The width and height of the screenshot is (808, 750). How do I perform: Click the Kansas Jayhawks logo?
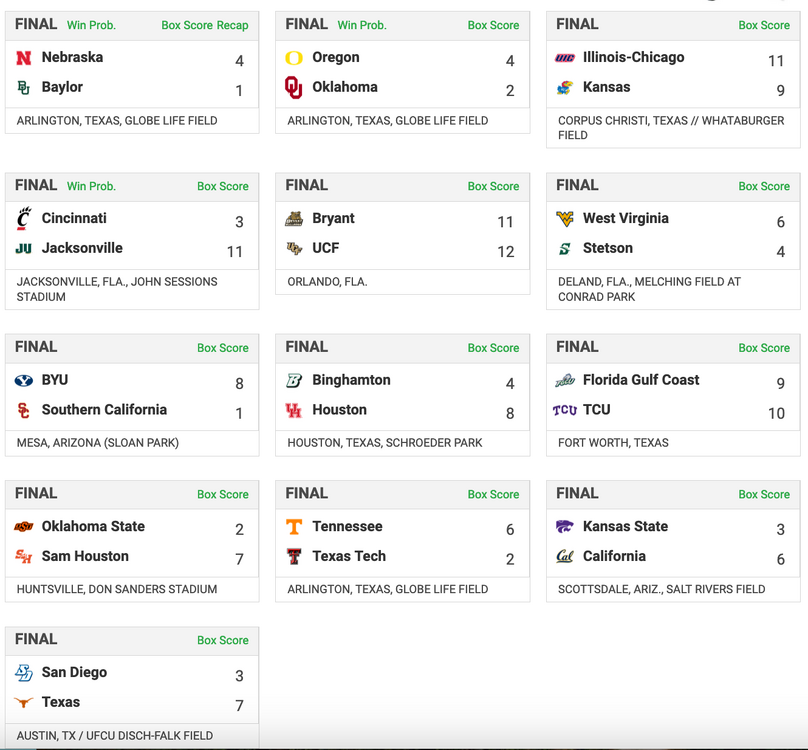coord(565,88)
